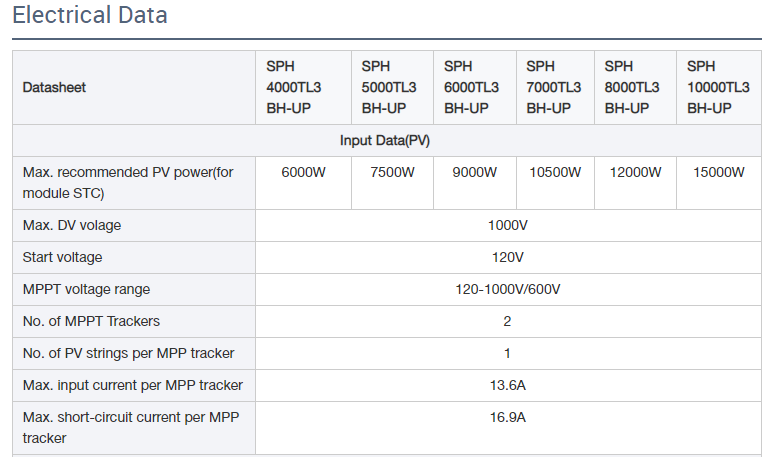
Task: Select the SPH 8000TL3 BH-UP column header
Action: point(635,87)
